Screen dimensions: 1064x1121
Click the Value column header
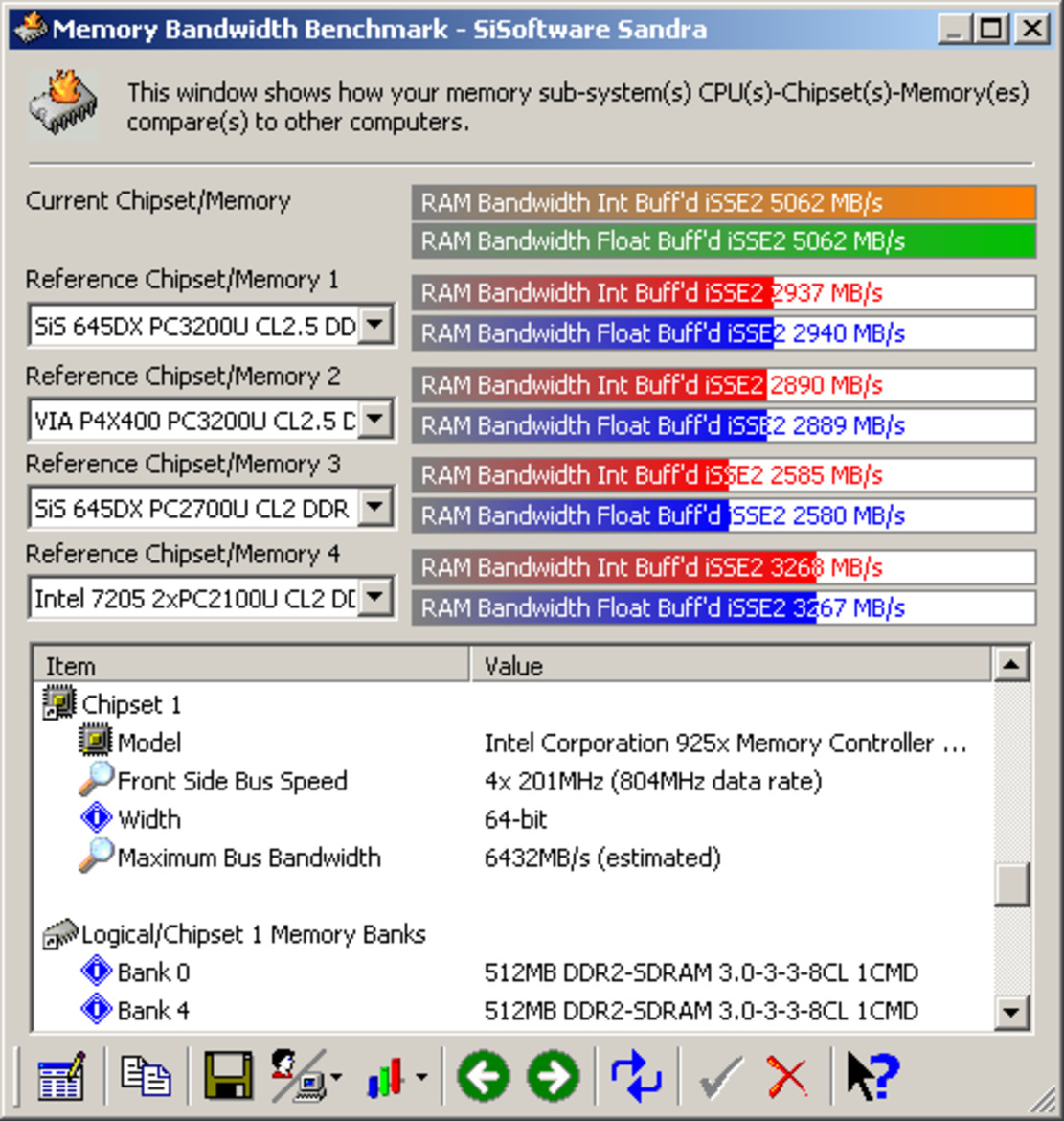coord(732,665)
